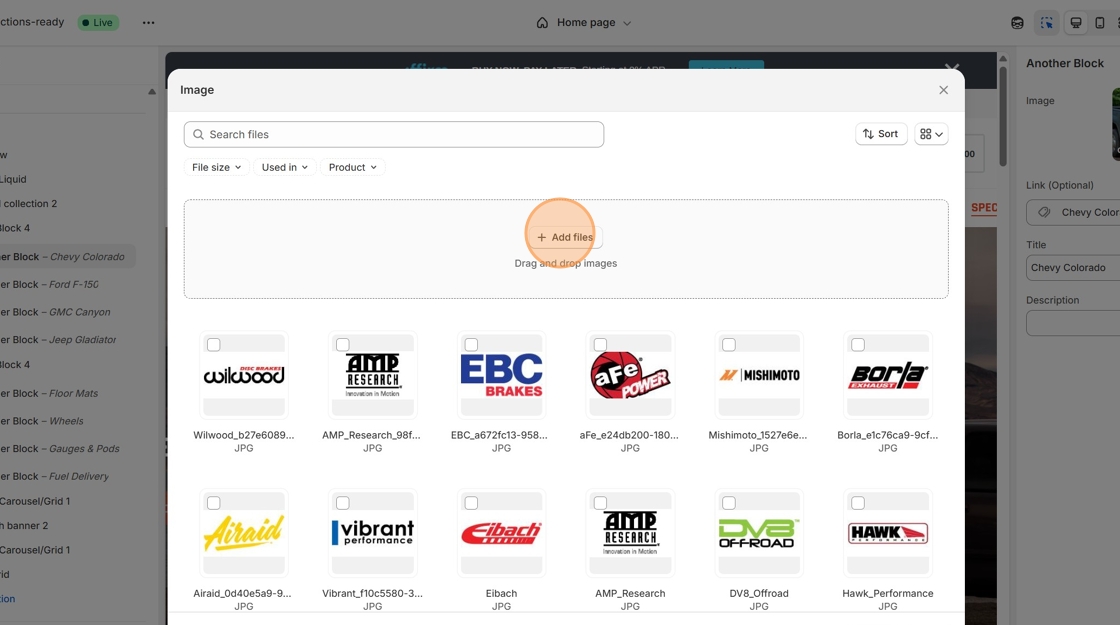The image size is (1120, 625).
Task: Focus the Description text field
Action: [x=1073, y=323]
